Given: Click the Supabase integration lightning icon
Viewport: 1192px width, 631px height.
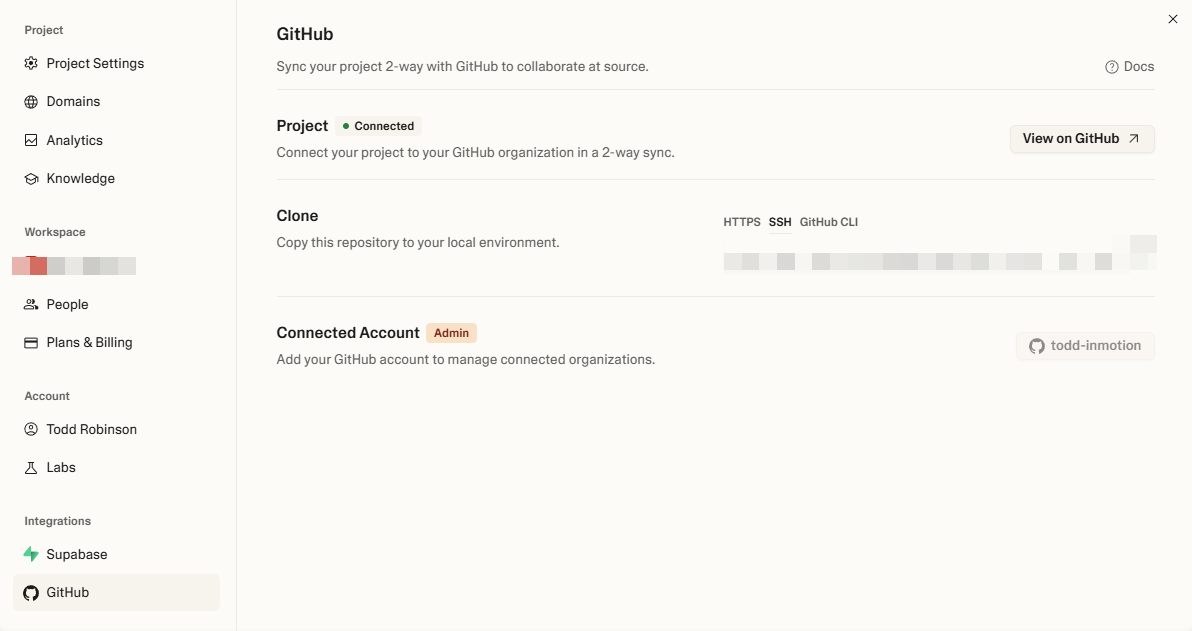Looking at the screenshot, I should (31, 554).
